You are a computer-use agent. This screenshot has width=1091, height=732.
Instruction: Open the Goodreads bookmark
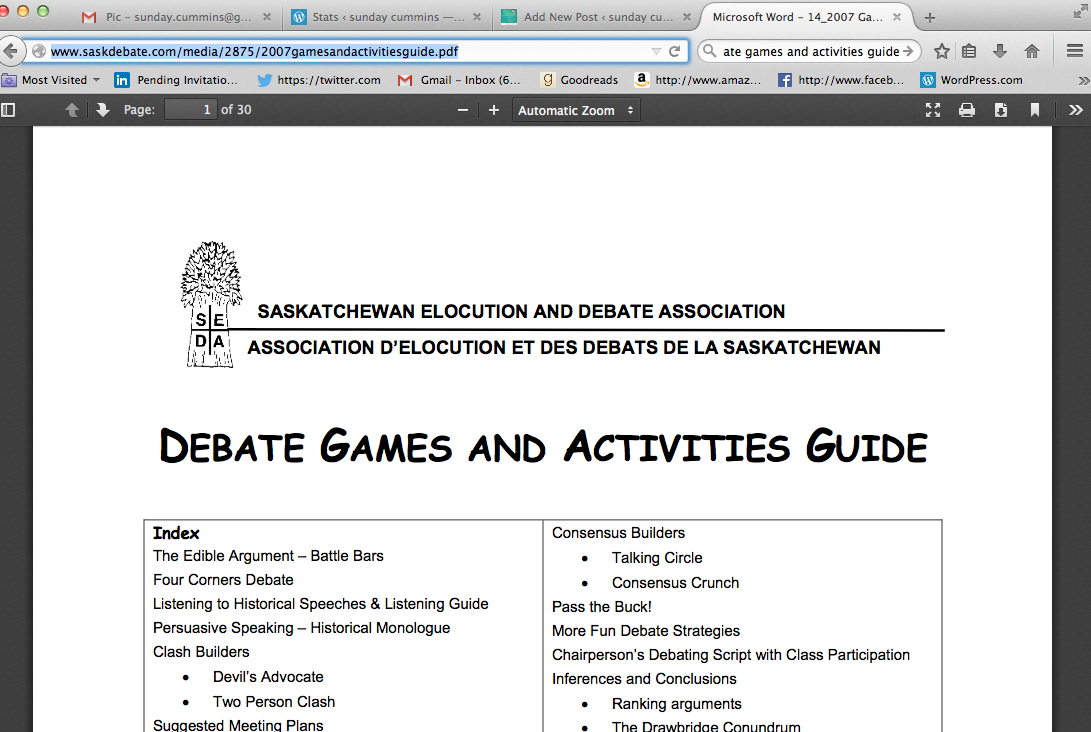pos(580,80)
